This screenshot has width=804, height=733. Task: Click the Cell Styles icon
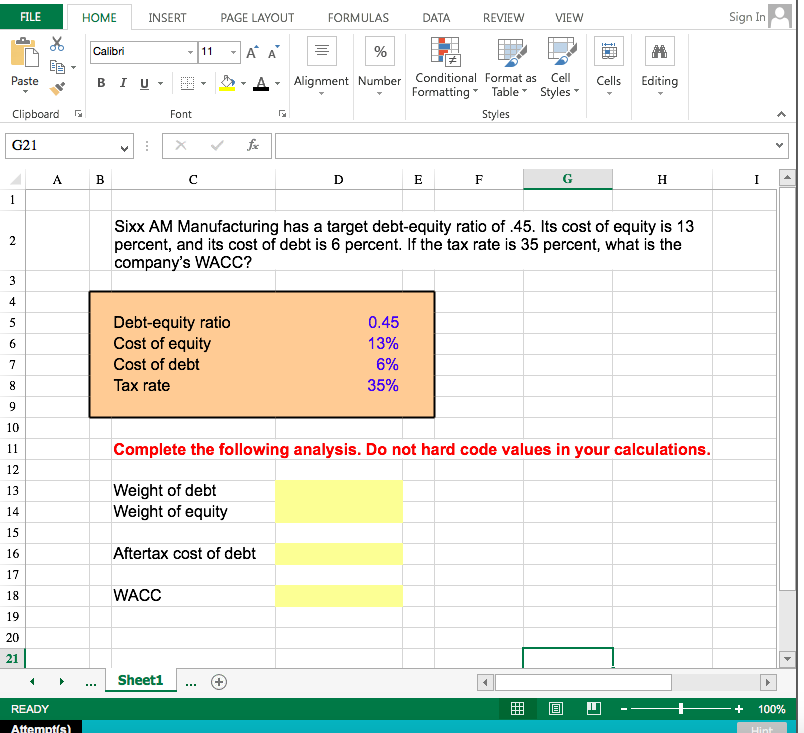tap(561, 51)
